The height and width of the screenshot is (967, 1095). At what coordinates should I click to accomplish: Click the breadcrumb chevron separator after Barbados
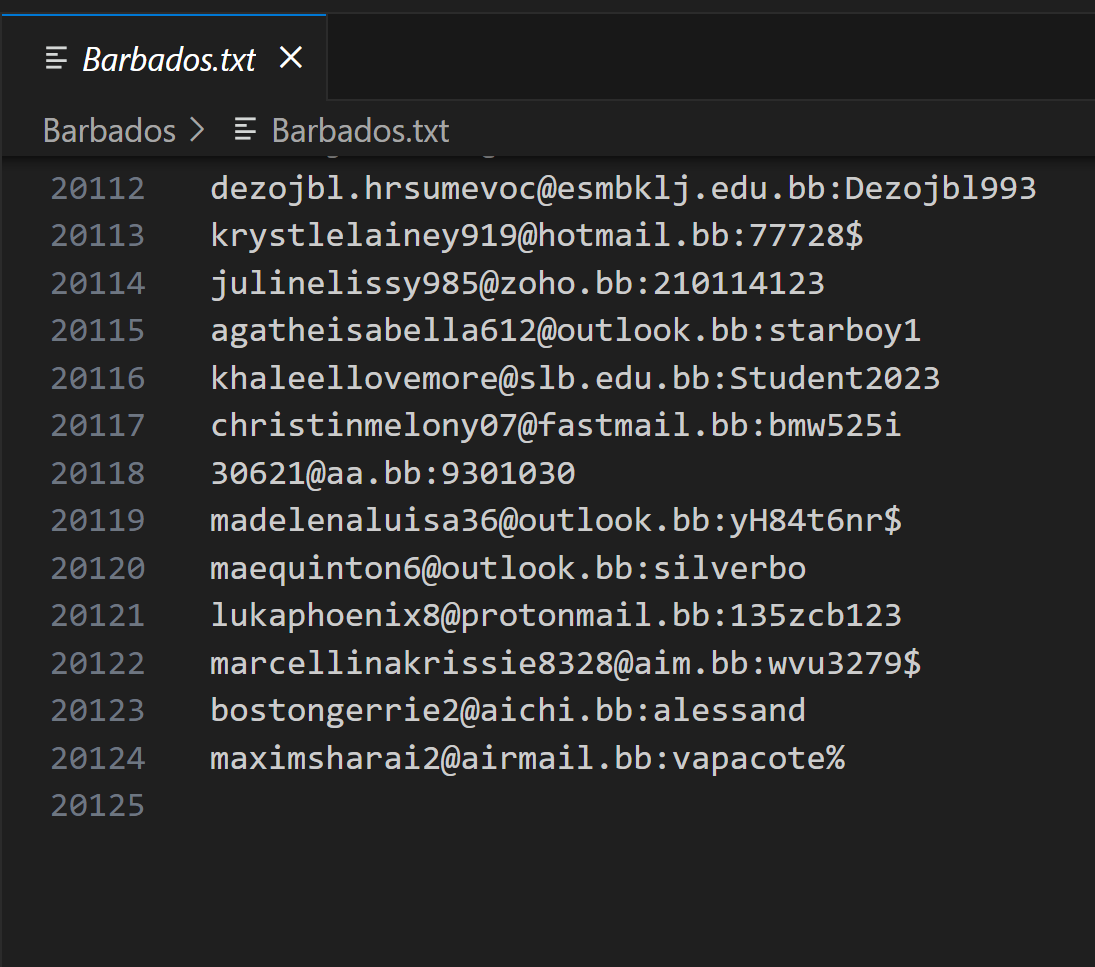(x=197, y=130)
